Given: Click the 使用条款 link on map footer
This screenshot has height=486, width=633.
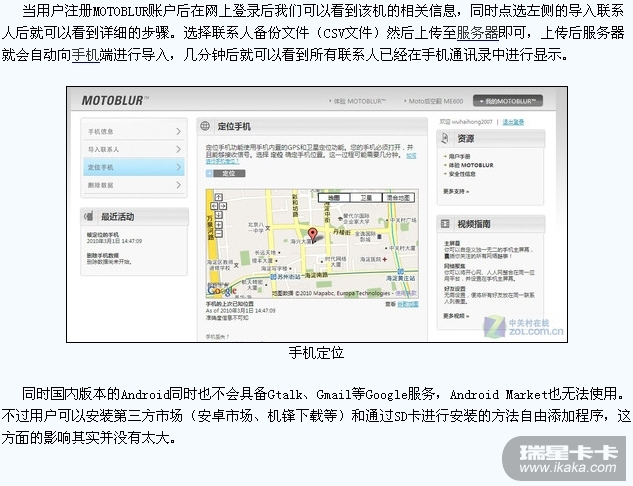Looking at the screenshot, I should click(406, 293).
